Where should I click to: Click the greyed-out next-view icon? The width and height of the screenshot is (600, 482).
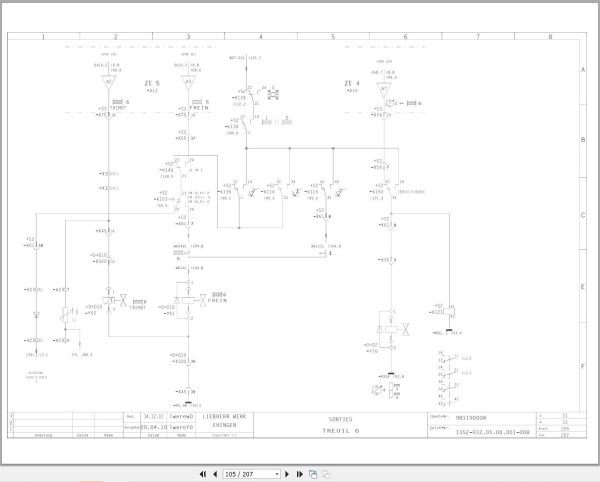tap(326, 474)
